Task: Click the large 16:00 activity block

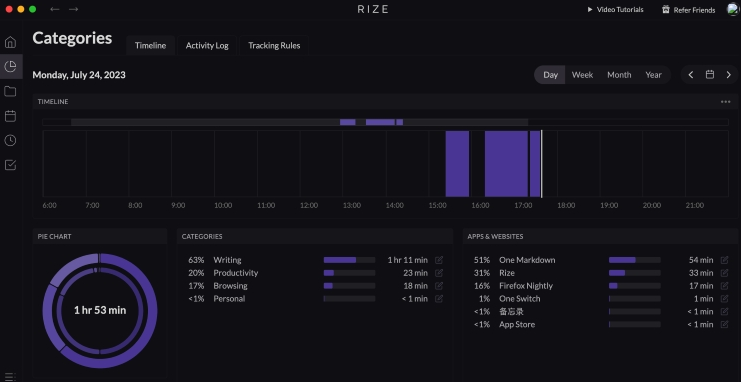Action: (506, 164)
